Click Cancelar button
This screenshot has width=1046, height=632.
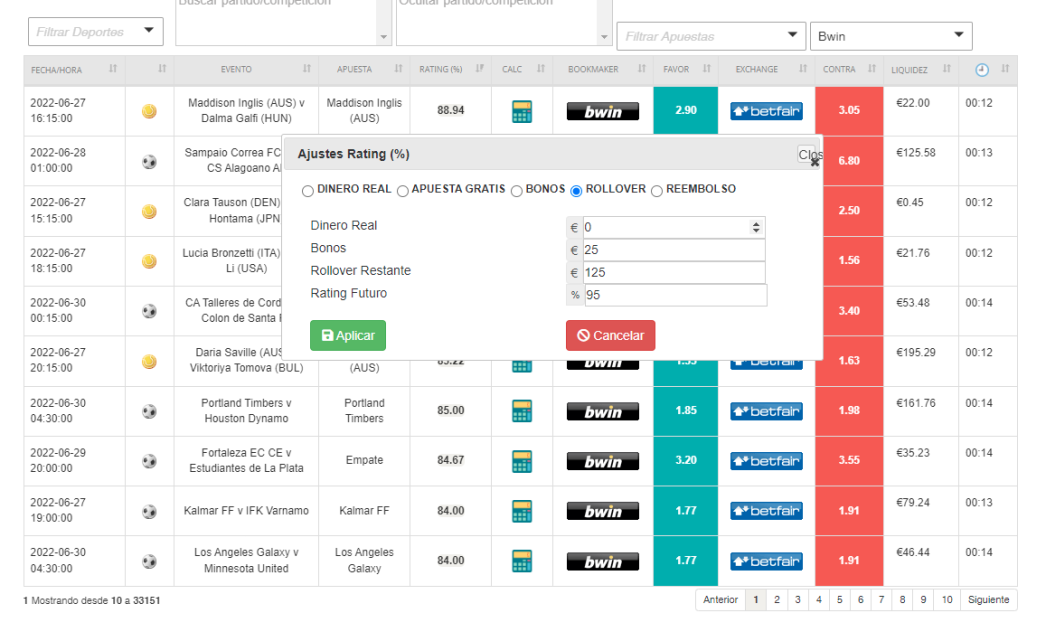[610, 335]
